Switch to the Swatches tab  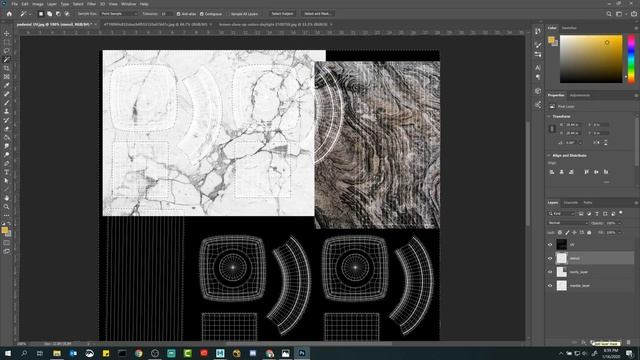[x=569, y=28]
